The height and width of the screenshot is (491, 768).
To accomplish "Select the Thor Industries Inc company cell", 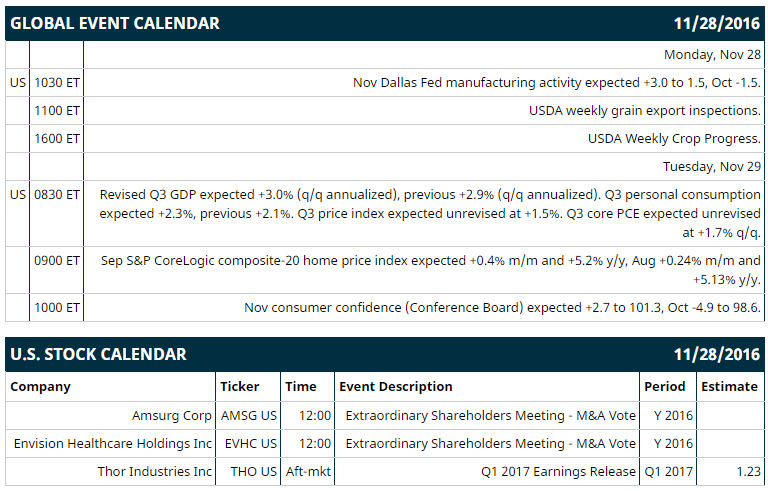I will pos(155,471).
